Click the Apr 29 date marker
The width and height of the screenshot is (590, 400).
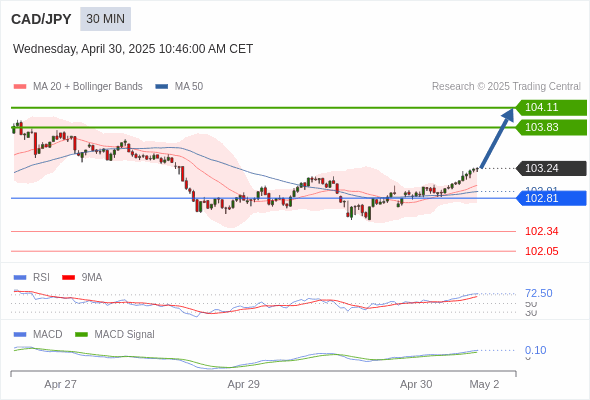(x=243, y=384)
